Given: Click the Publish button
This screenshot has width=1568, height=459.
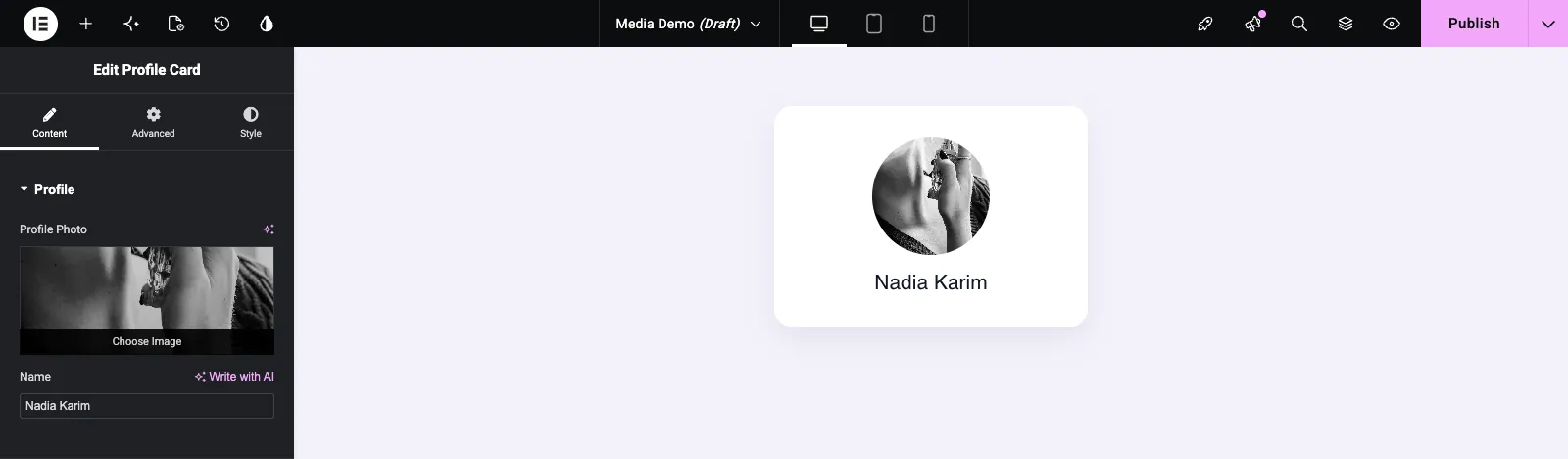Looking at the screenshot, I should [x=1474, y=24].
